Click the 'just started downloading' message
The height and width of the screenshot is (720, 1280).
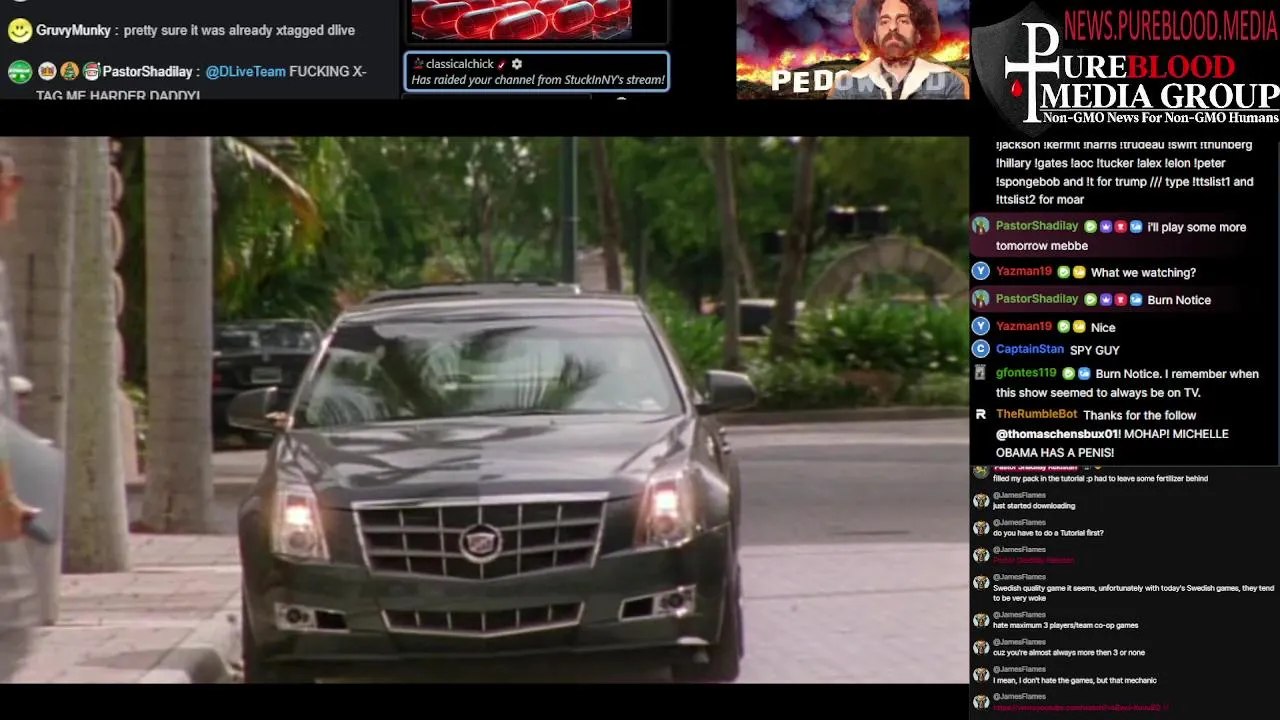coord(1034,506)
